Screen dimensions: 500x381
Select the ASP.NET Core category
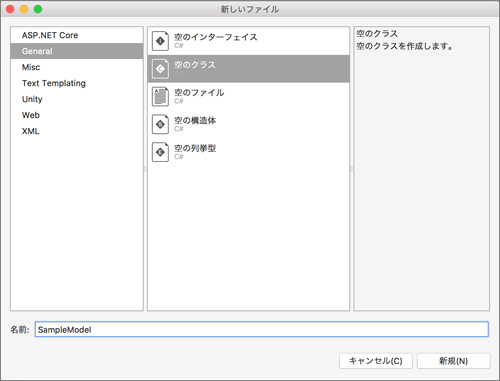[x=77, y=35]
